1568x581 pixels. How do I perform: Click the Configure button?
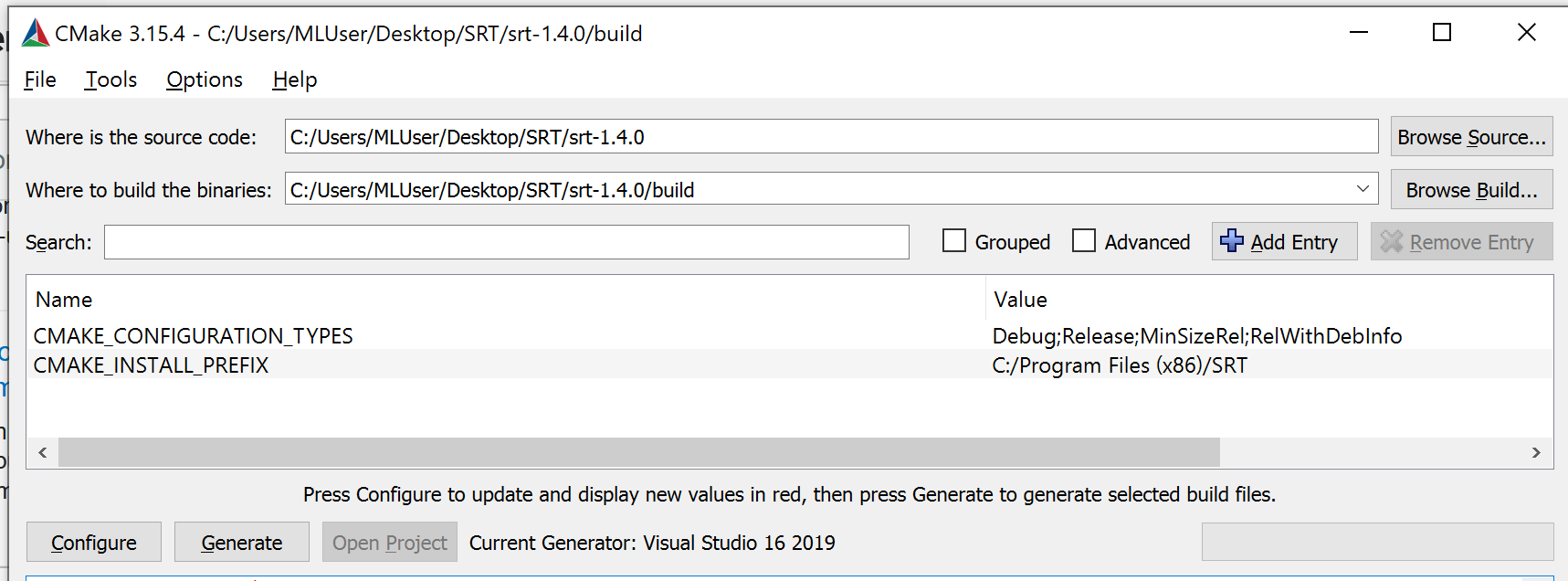pos(94,543)
